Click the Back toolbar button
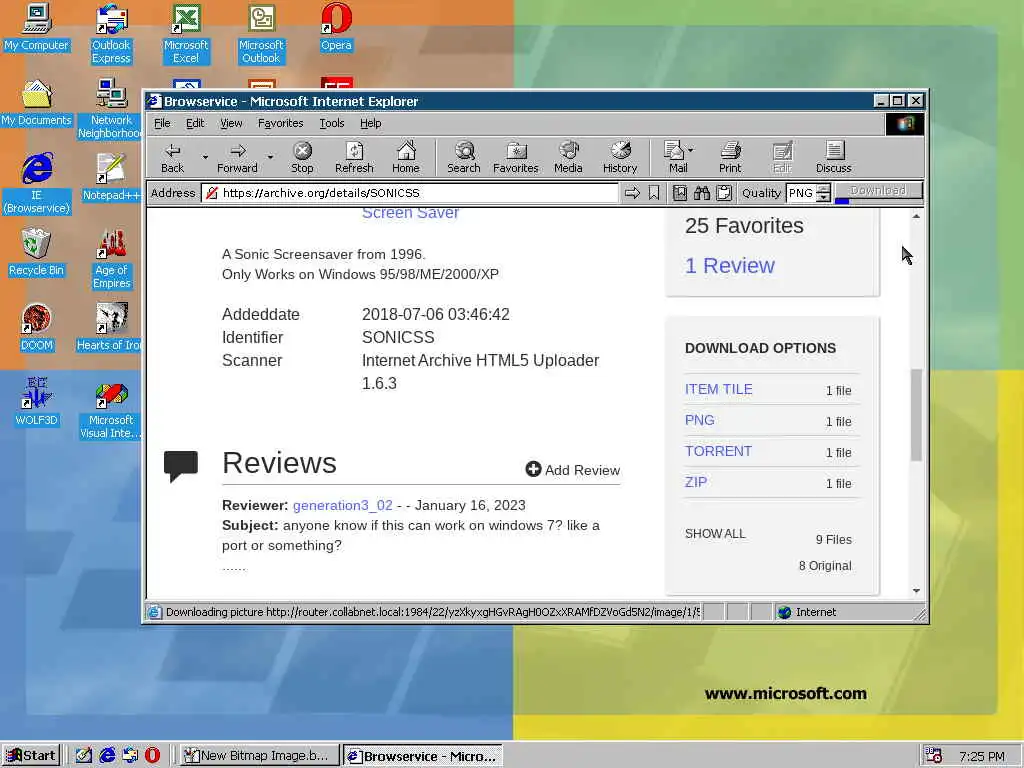This screenshot has height=768, width=1024. (172, 157)
